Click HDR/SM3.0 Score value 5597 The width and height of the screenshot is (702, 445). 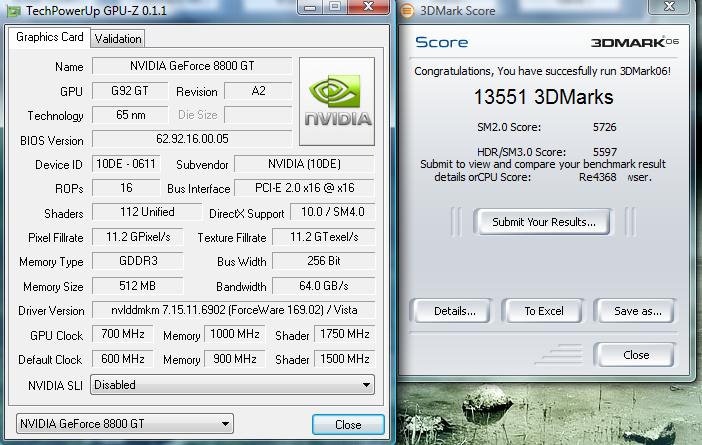(x=604, y=152)
